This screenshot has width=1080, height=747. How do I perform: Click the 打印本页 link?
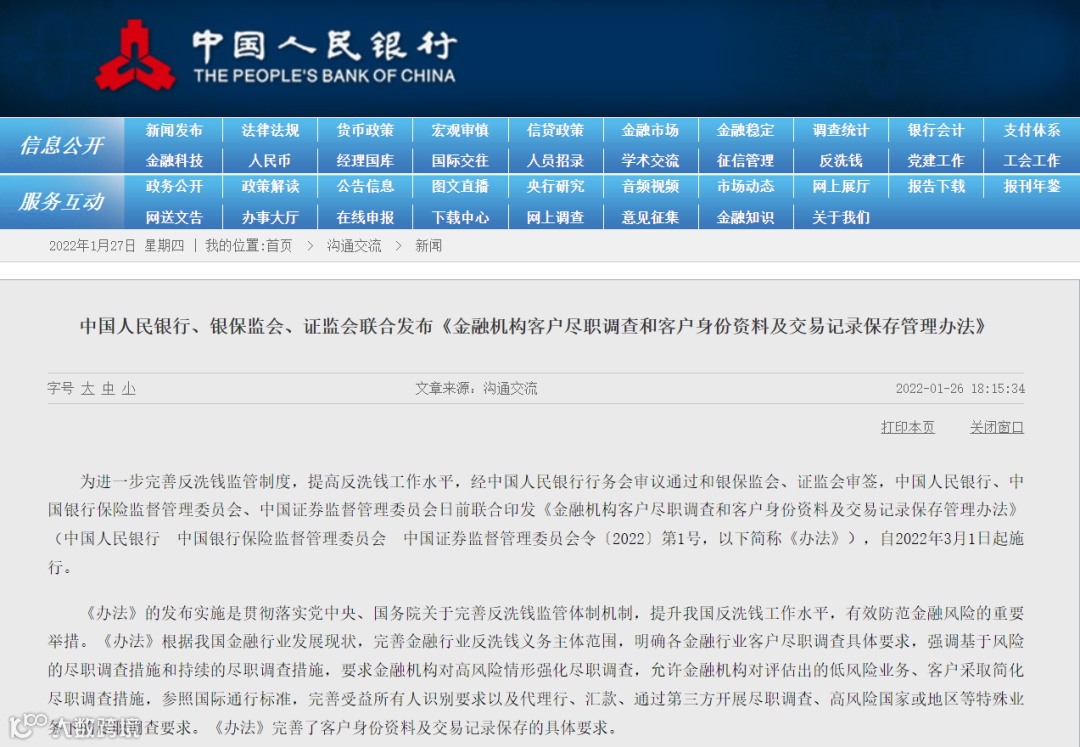pyautogui.click(x=908, y=428)
